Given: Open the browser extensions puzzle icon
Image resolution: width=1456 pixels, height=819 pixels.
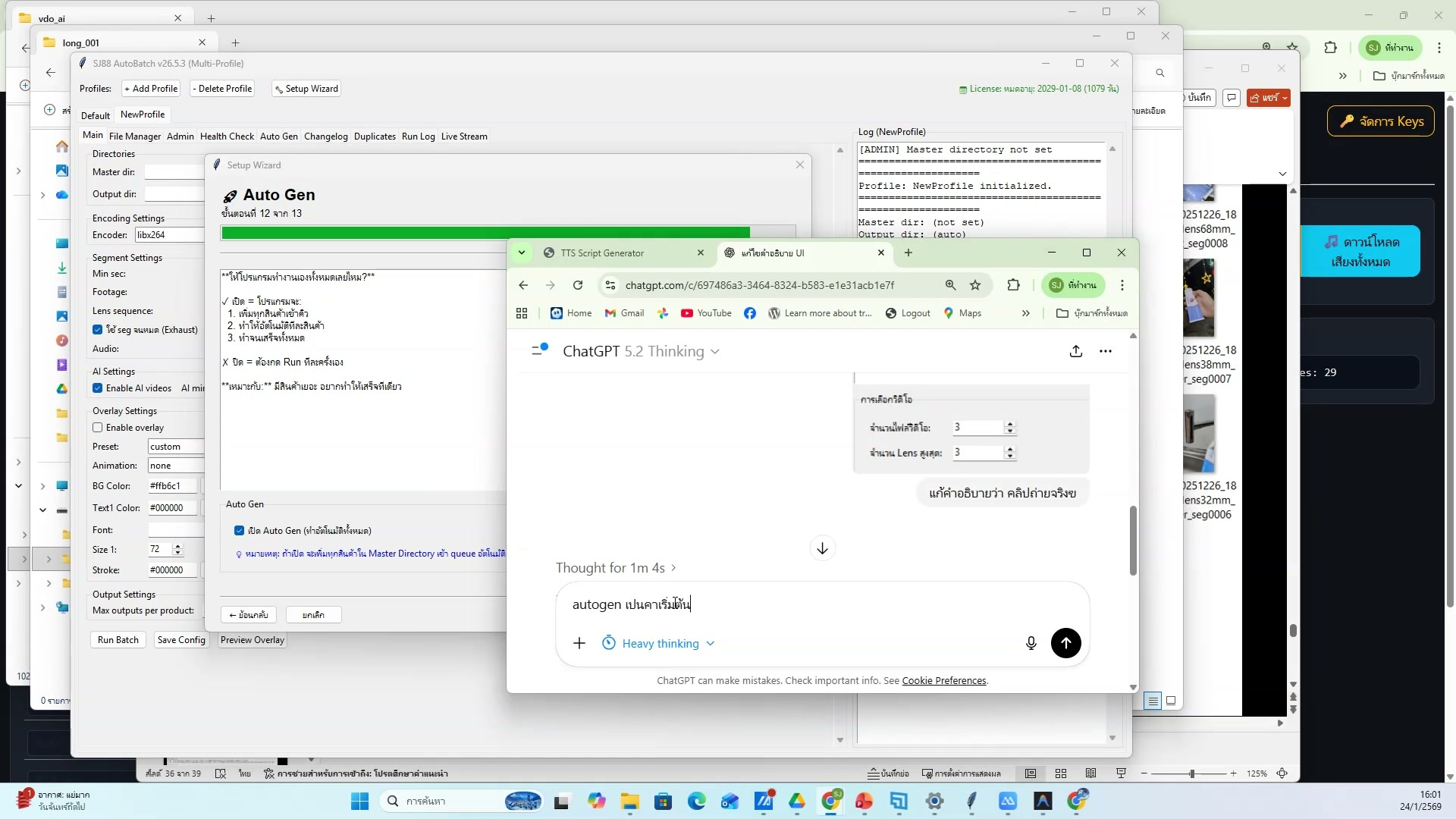Looking at the screenshot, I should pyautogui.click(x=1014, y=285).
